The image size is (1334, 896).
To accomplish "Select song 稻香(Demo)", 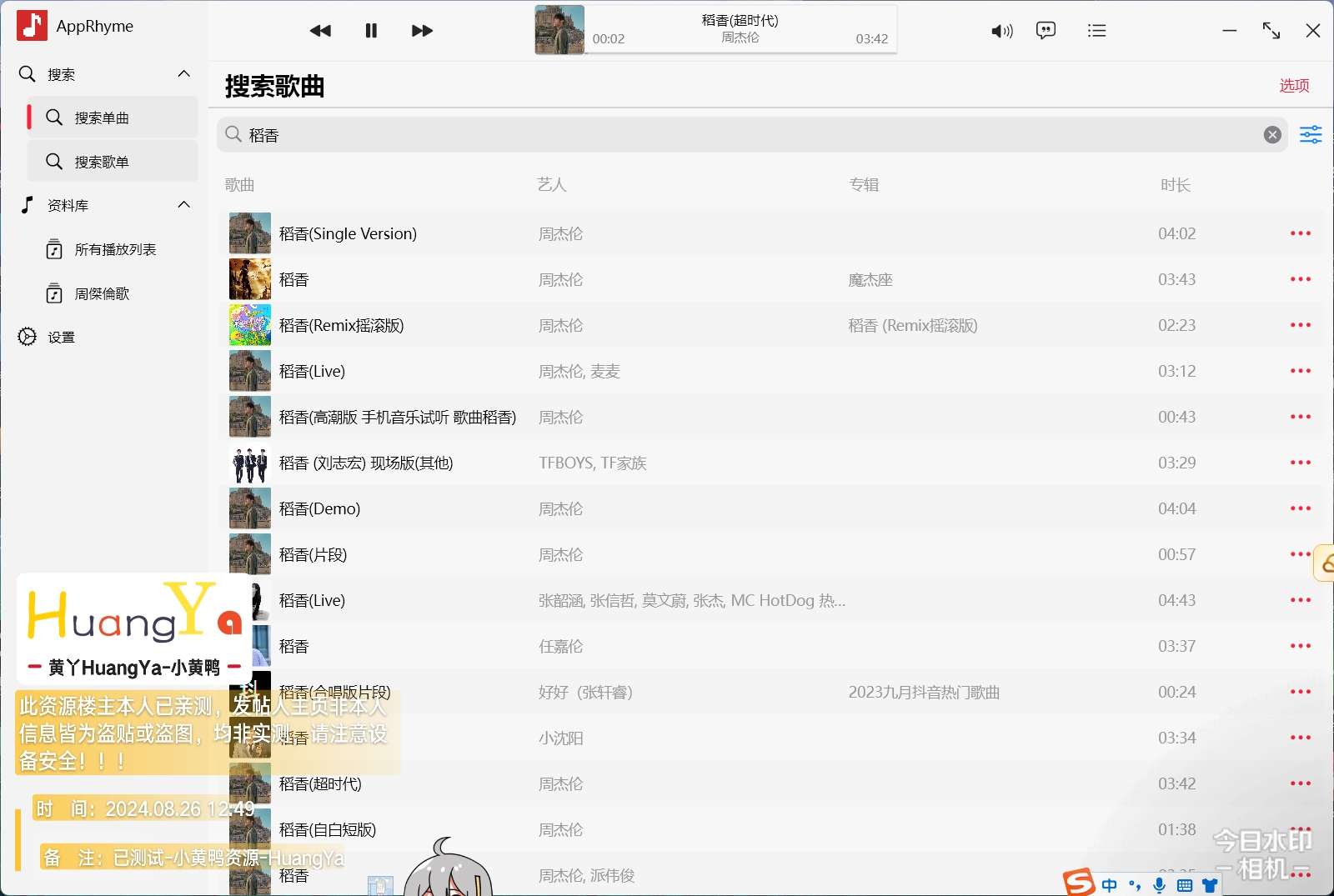I will (320, 508).
